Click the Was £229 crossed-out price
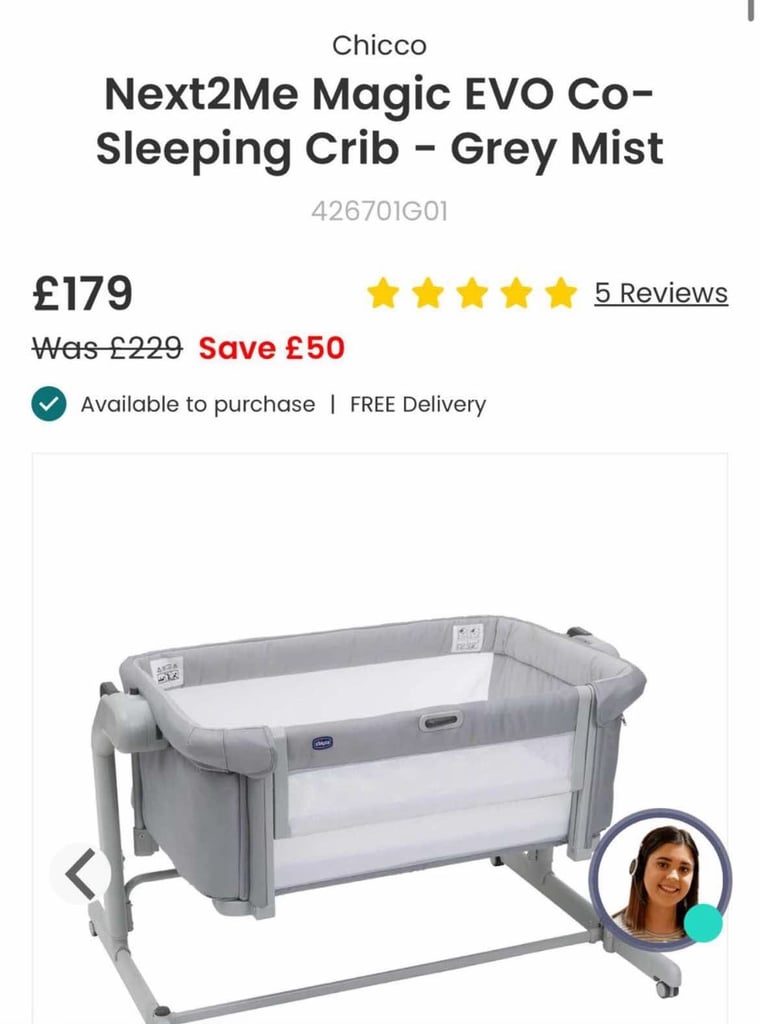Screen dimensions: 760x1024 coord(107,347)
